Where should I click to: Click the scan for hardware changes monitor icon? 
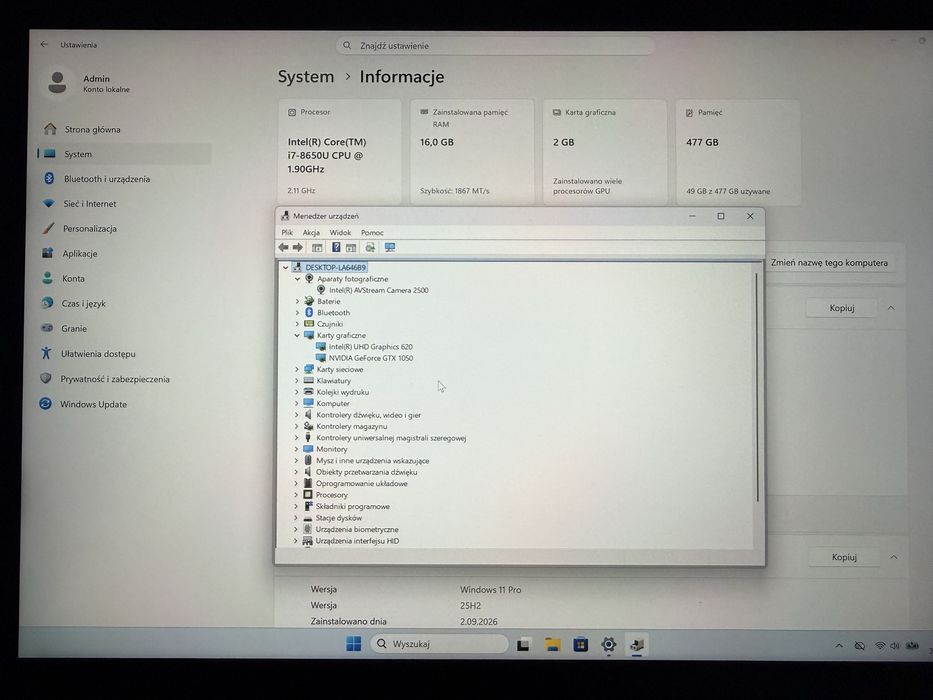click(390, 248)
